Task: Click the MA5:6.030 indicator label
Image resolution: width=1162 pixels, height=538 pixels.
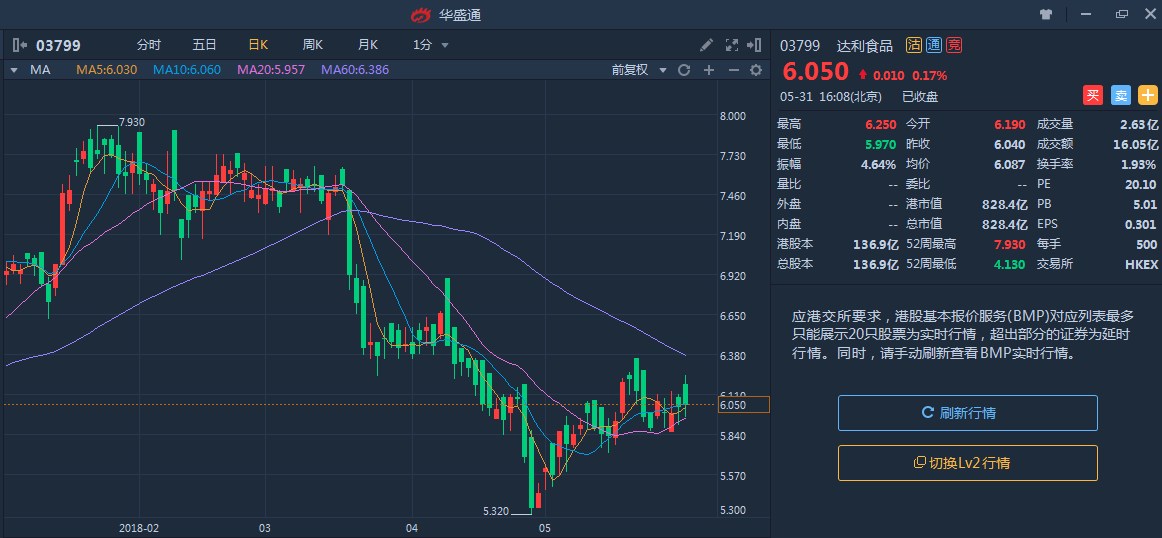Action: point(107,70)
